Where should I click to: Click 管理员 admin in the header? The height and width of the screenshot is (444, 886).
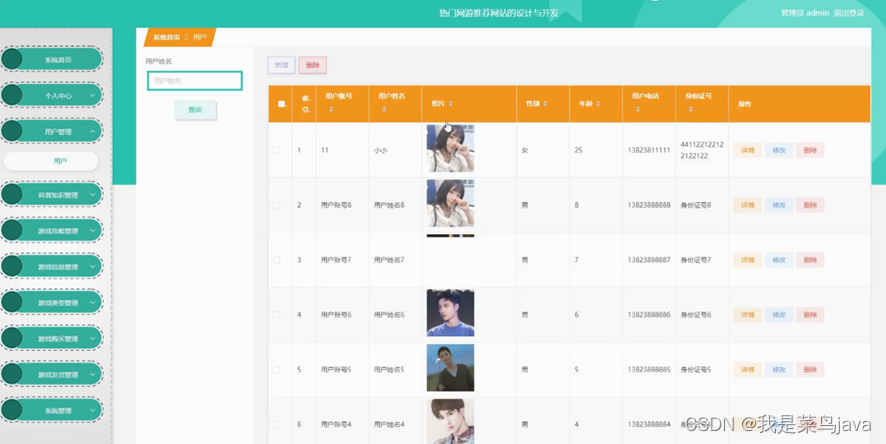pos(805,13)
